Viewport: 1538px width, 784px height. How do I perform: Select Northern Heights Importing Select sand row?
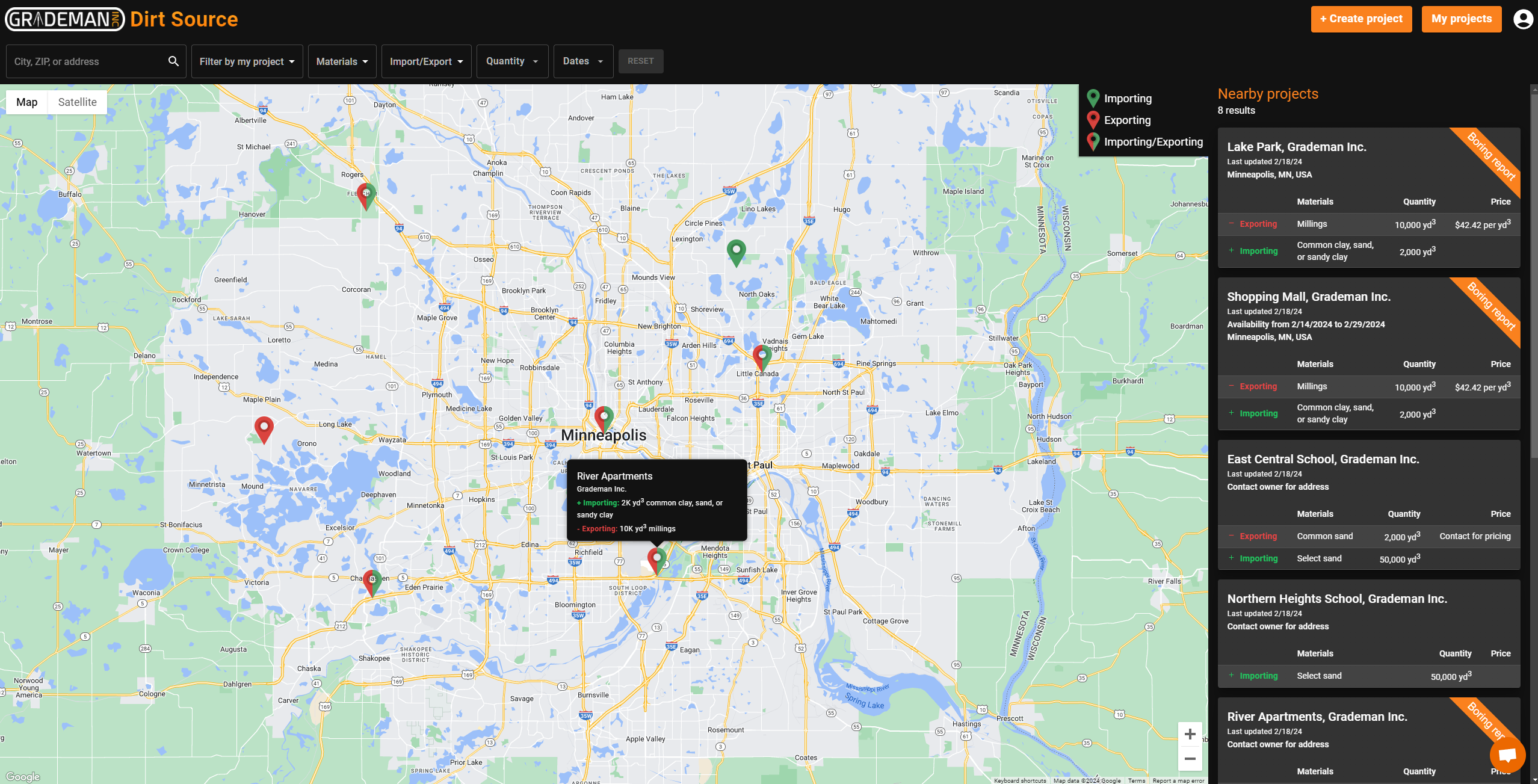pos(1369,676)
